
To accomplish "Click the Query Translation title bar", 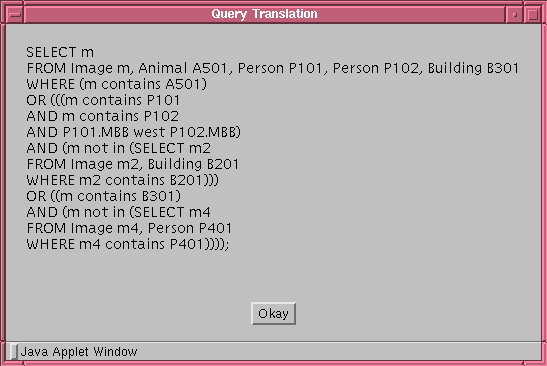I will pyautogui.click(x=264, y=14).
